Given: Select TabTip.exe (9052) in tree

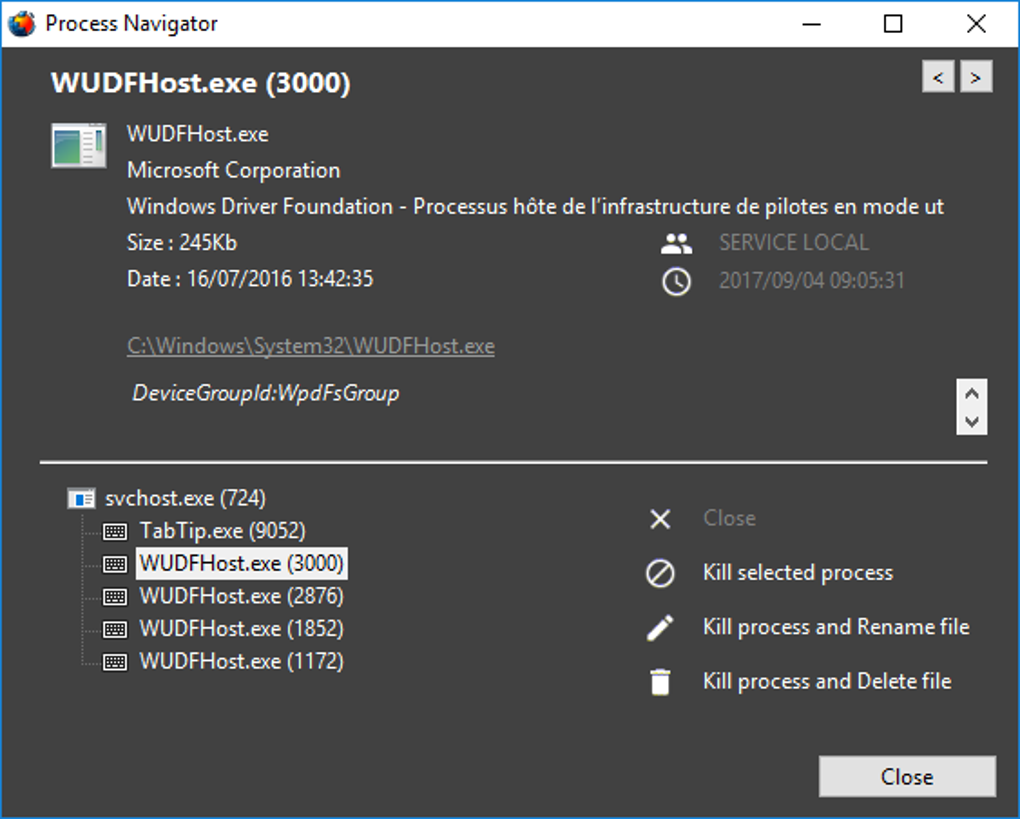Looking at the screenshot, I should (222, 531).
